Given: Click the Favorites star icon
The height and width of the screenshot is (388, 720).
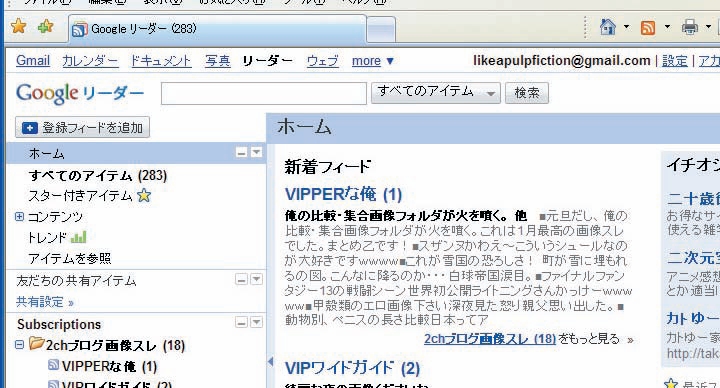Looking at the screenshot, I should pyautogui.click(x=18, y=26).
